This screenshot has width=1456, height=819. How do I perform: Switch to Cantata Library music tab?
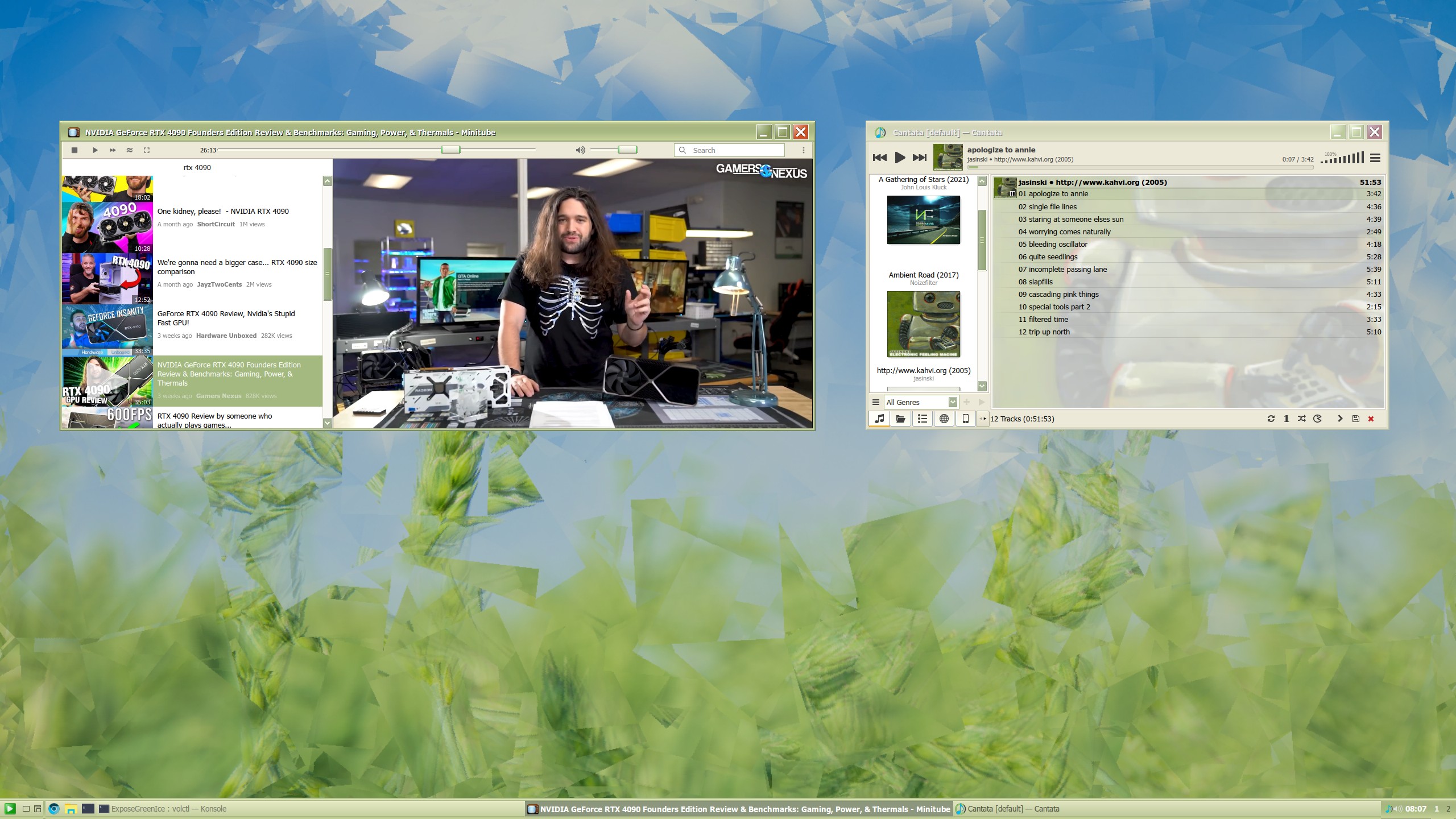879,419
